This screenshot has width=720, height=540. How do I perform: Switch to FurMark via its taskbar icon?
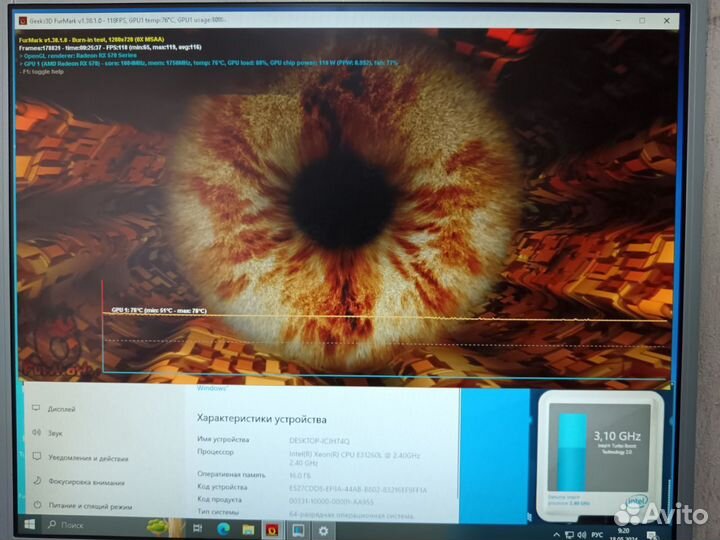click(x=272, y=527)
